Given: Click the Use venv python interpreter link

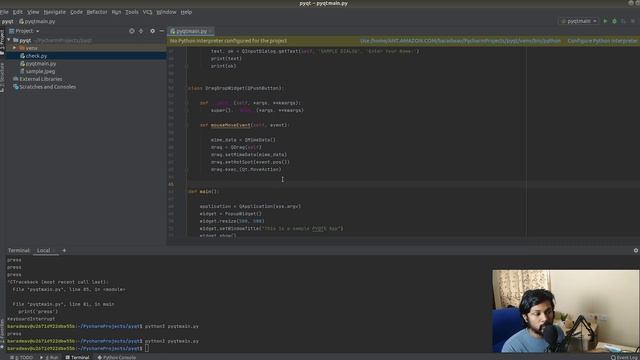Looking at the screenshot, I should (x=460, y=41).
